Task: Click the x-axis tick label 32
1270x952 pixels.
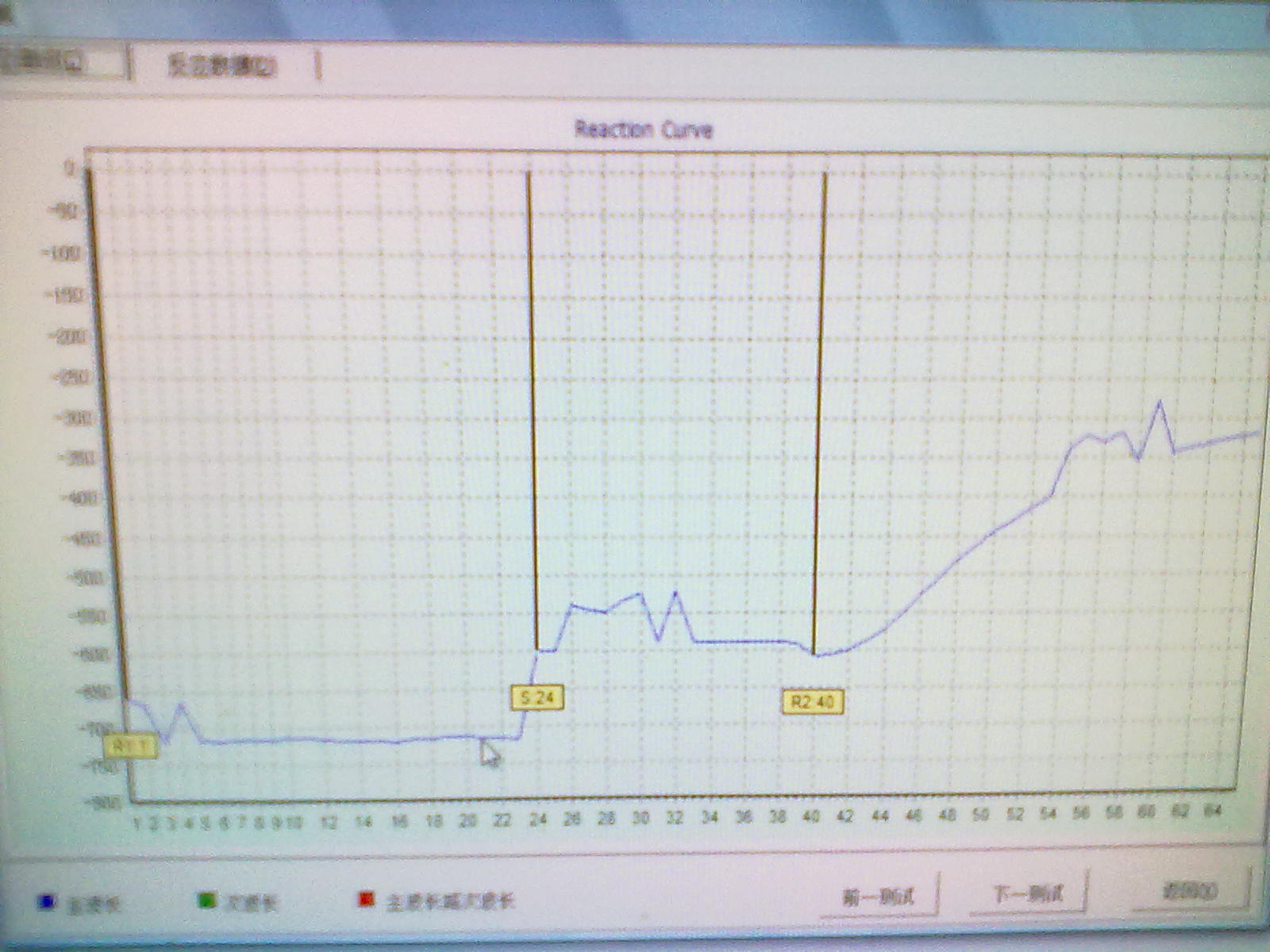Action: pos(675,817)
